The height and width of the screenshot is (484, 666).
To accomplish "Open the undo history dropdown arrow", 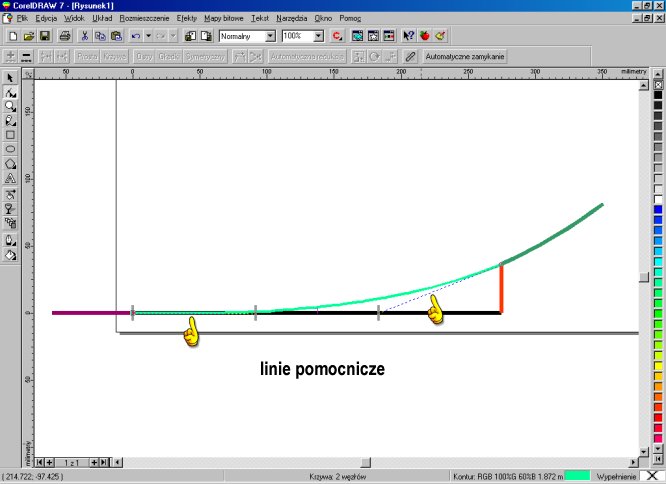I will [148, 35].
